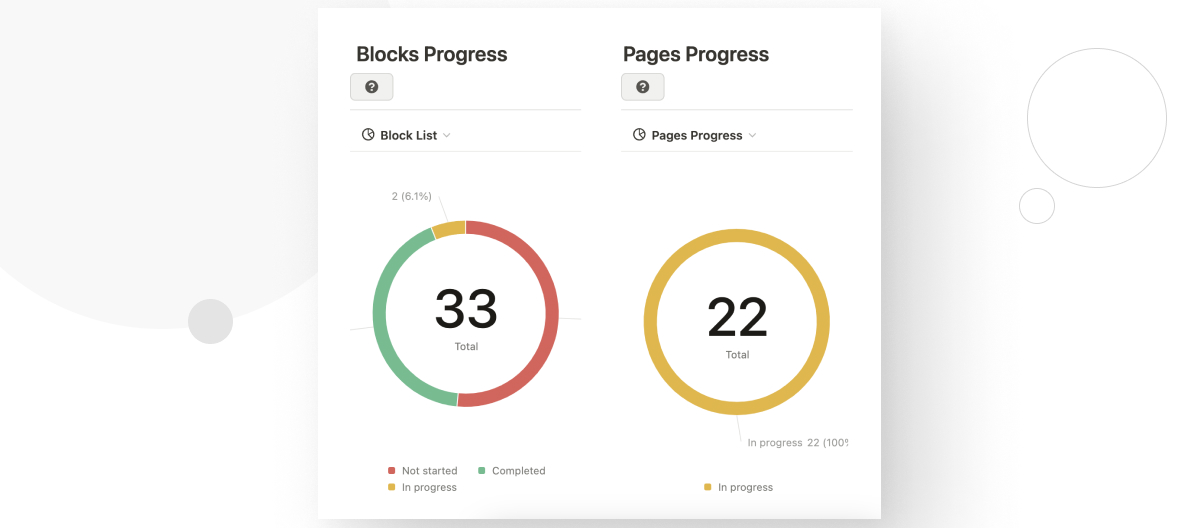
Task: Click the chart icon beside Pages Progress view
Action: [639, 135]
